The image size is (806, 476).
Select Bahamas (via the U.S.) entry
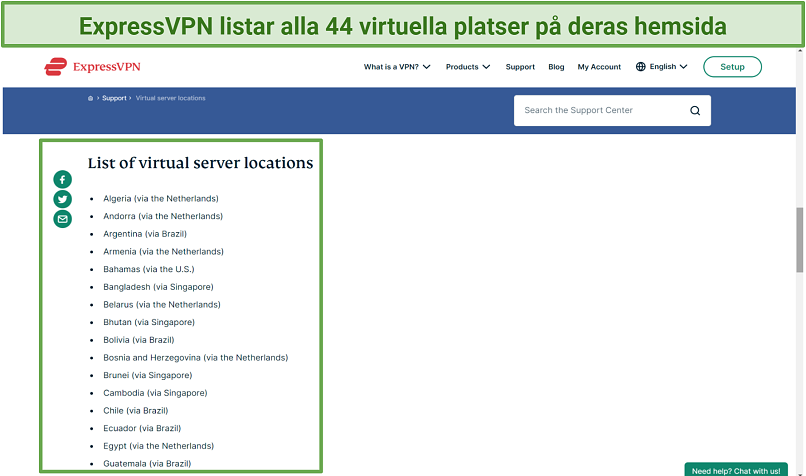149,269
